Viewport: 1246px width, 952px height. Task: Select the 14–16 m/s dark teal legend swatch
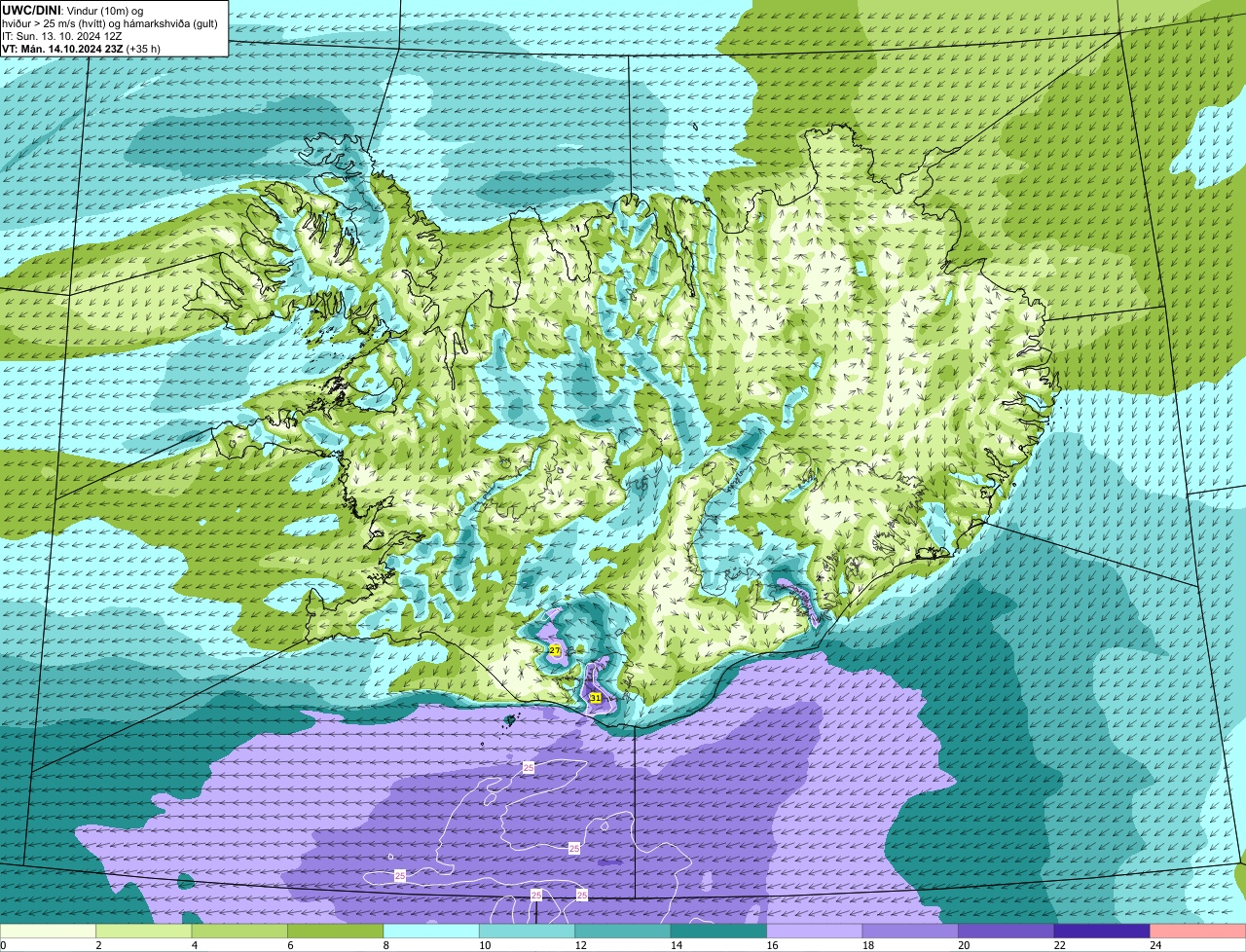click(718, 932)
